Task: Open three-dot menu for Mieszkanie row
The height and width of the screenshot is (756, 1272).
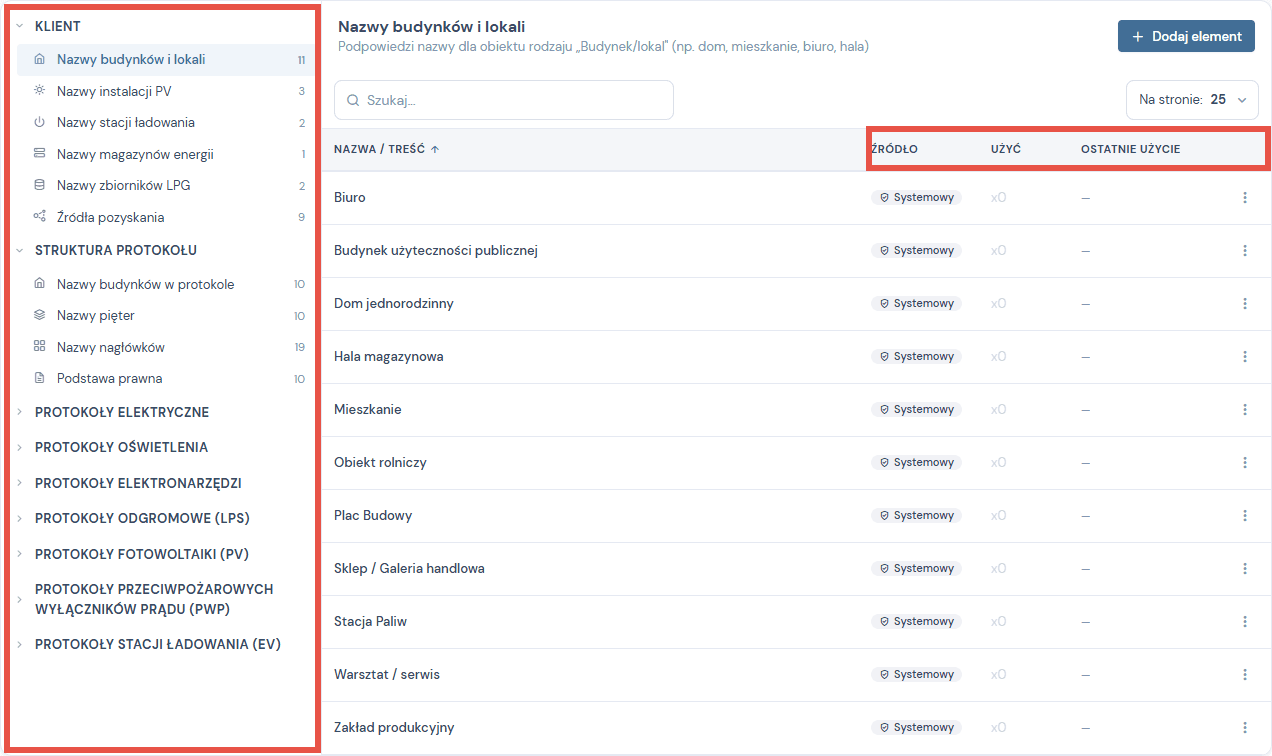Action: pyautogui.click(x=1245, y=410)
